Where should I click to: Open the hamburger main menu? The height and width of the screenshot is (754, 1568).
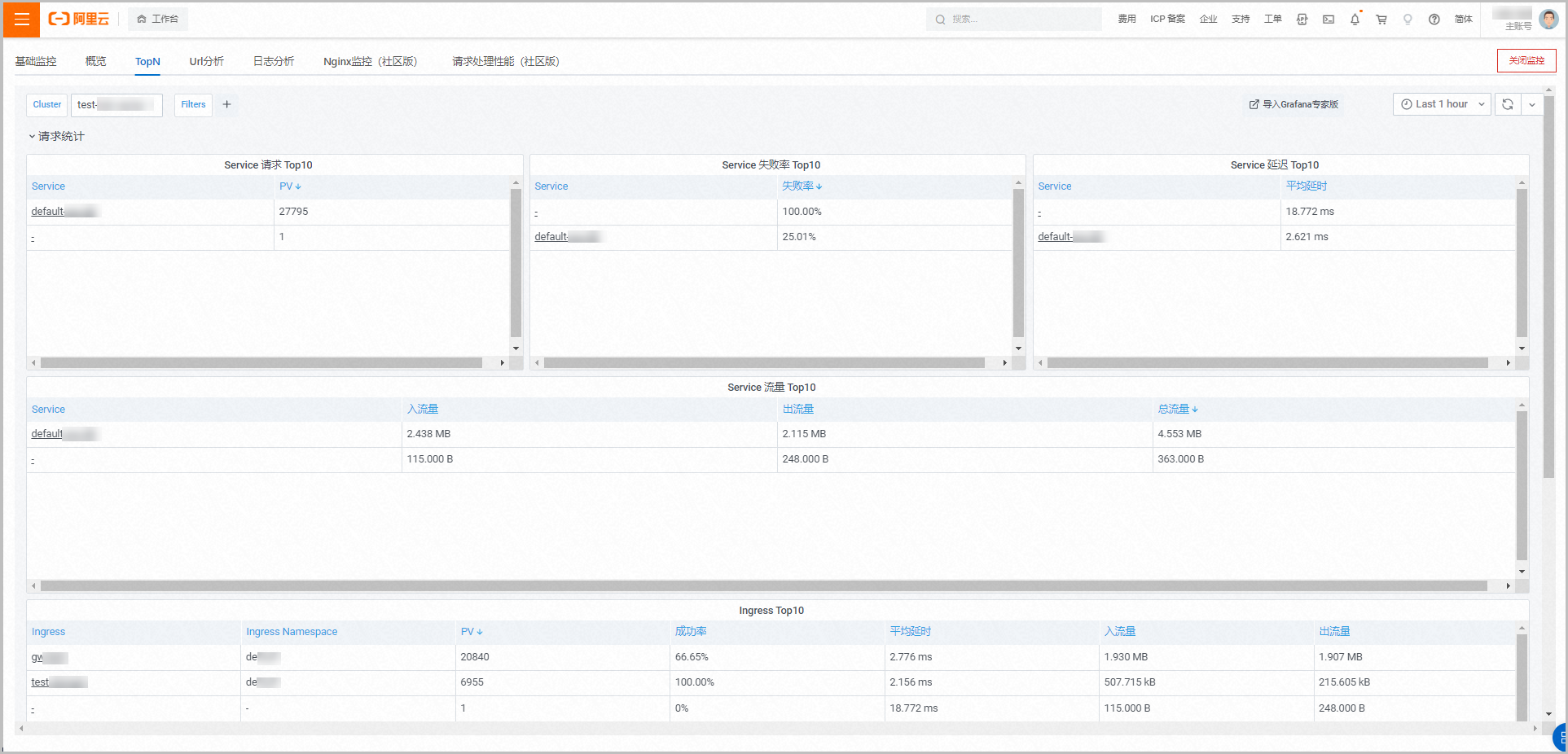tap(21, 19)
